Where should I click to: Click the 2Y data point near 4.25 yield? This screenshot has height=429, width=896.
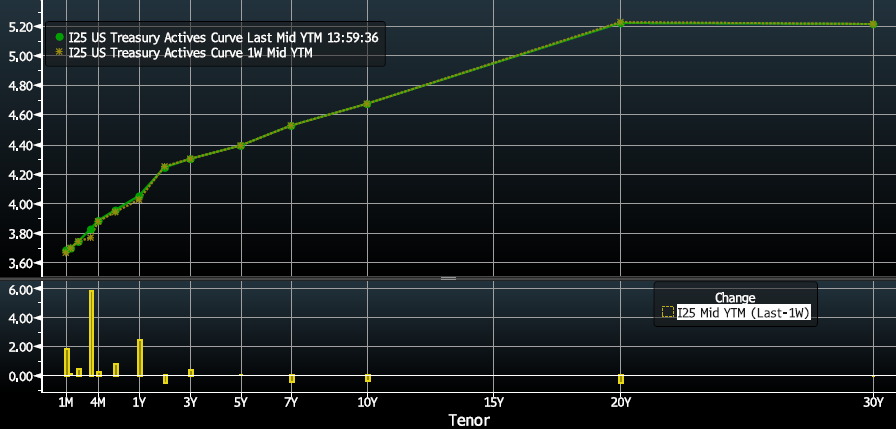click(x=165, y=167)
